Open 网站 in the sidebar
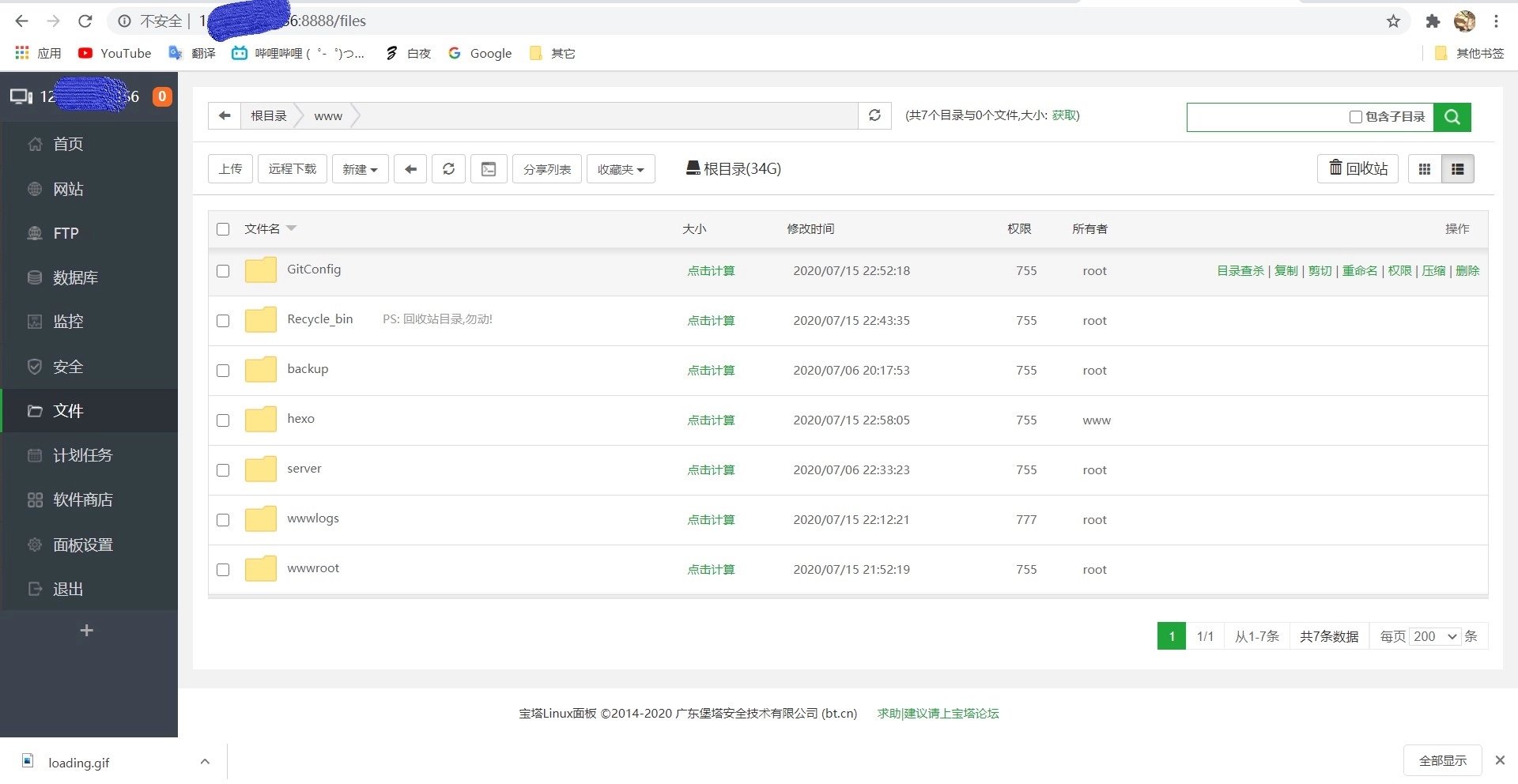 click(89, 189)
